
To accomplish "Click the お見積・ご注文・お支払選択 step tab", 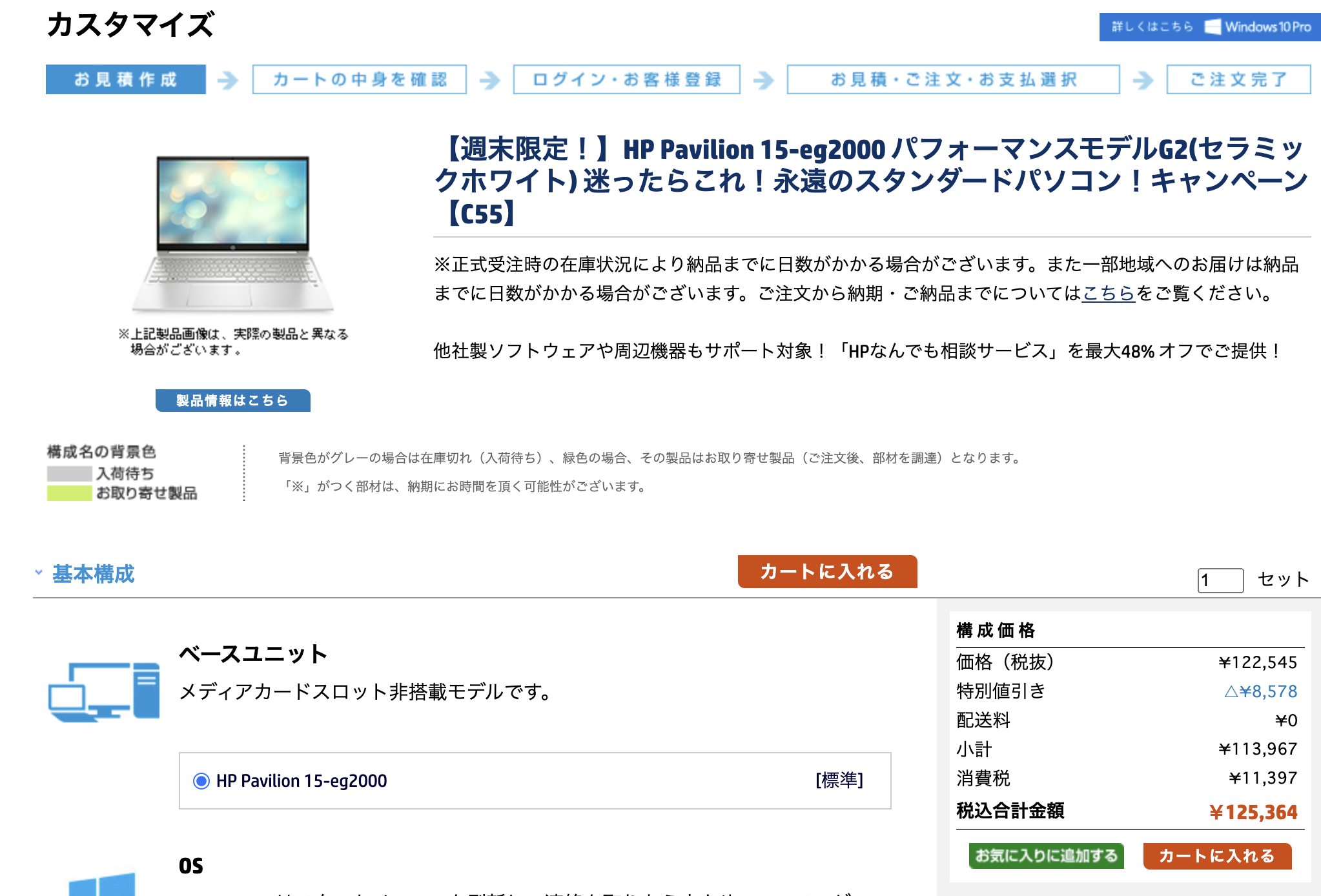I will (953, 79).
